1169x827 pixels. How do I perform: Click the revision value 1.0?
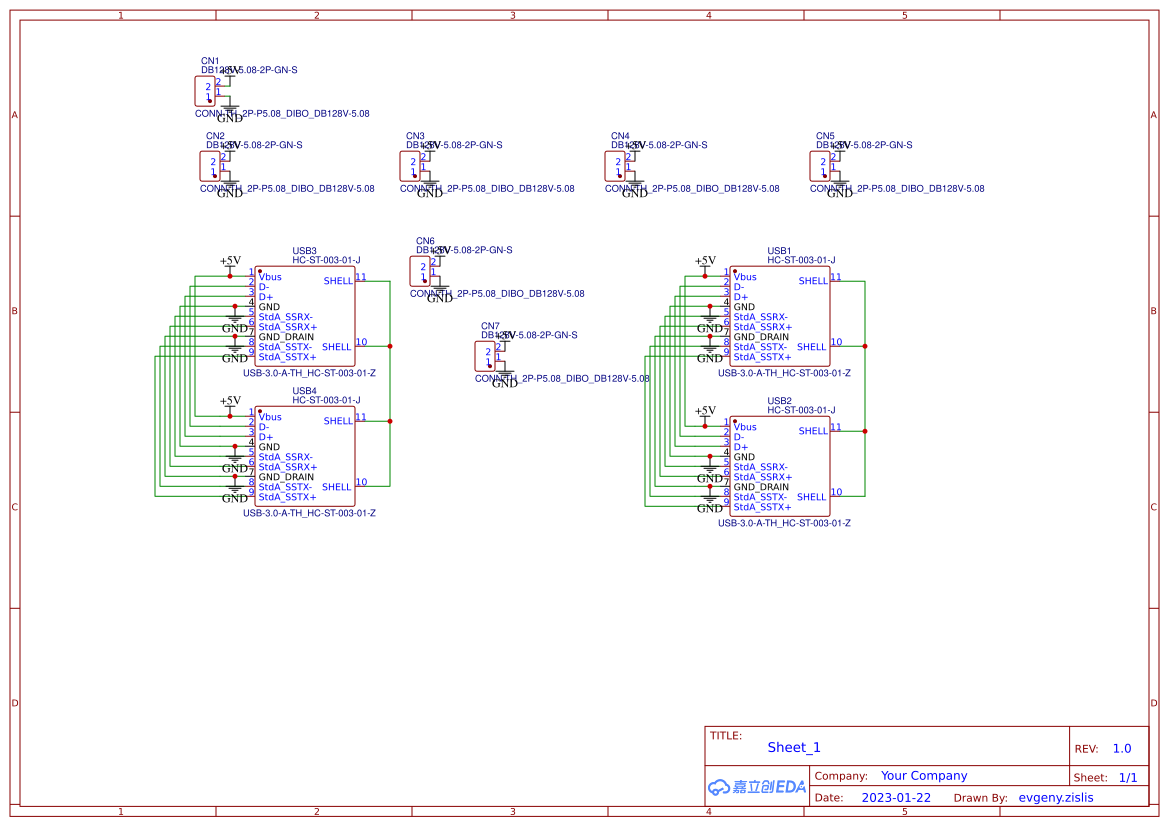tap(1122, 748)
